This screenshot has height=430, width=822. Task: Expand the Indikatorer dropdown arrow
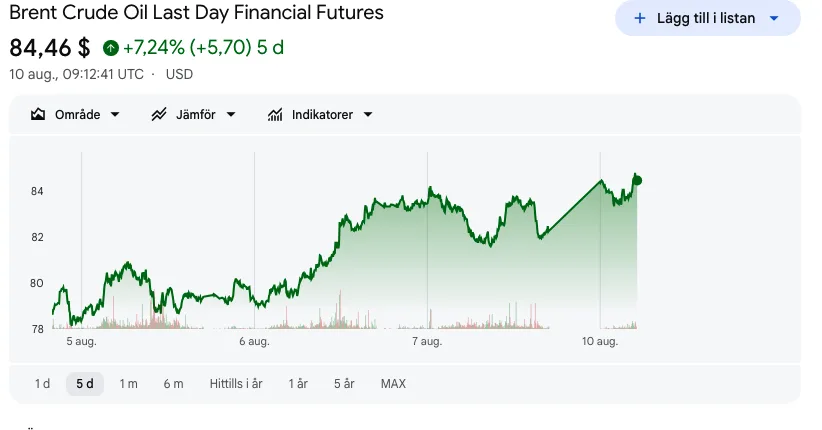pyautogui.click(x=368, y=114)
